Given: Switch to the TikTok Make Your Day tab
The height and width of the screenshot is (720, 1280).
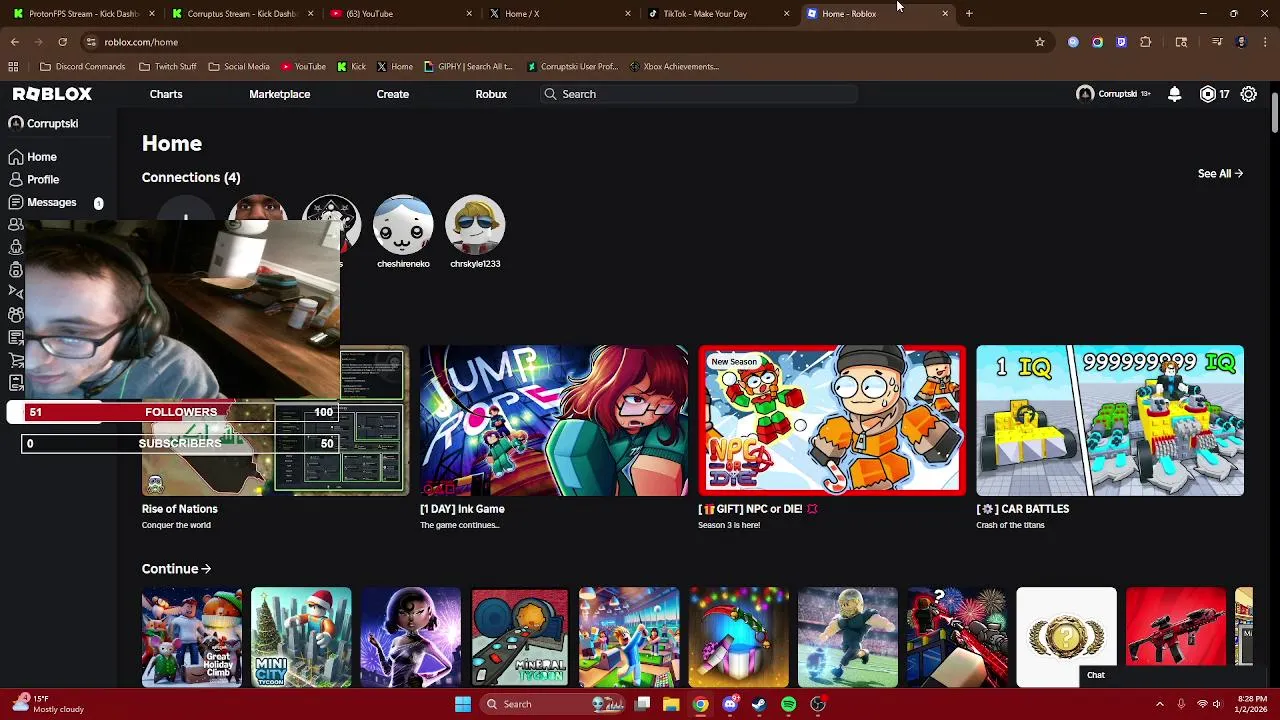Looking at the screenshot, I should (x=719, y=14).
